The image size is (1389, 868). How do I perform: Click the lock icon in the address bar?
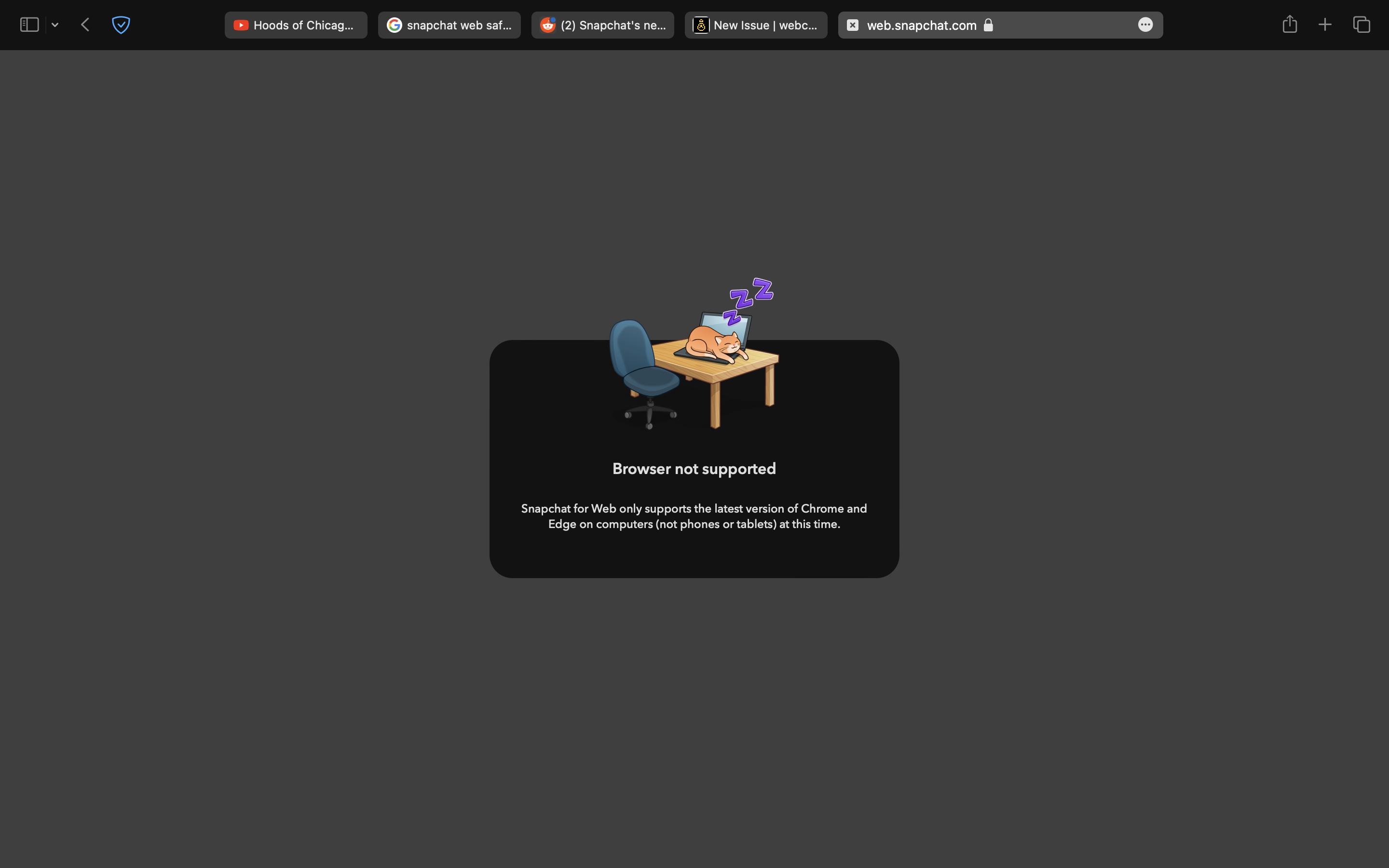coord(988,25)
